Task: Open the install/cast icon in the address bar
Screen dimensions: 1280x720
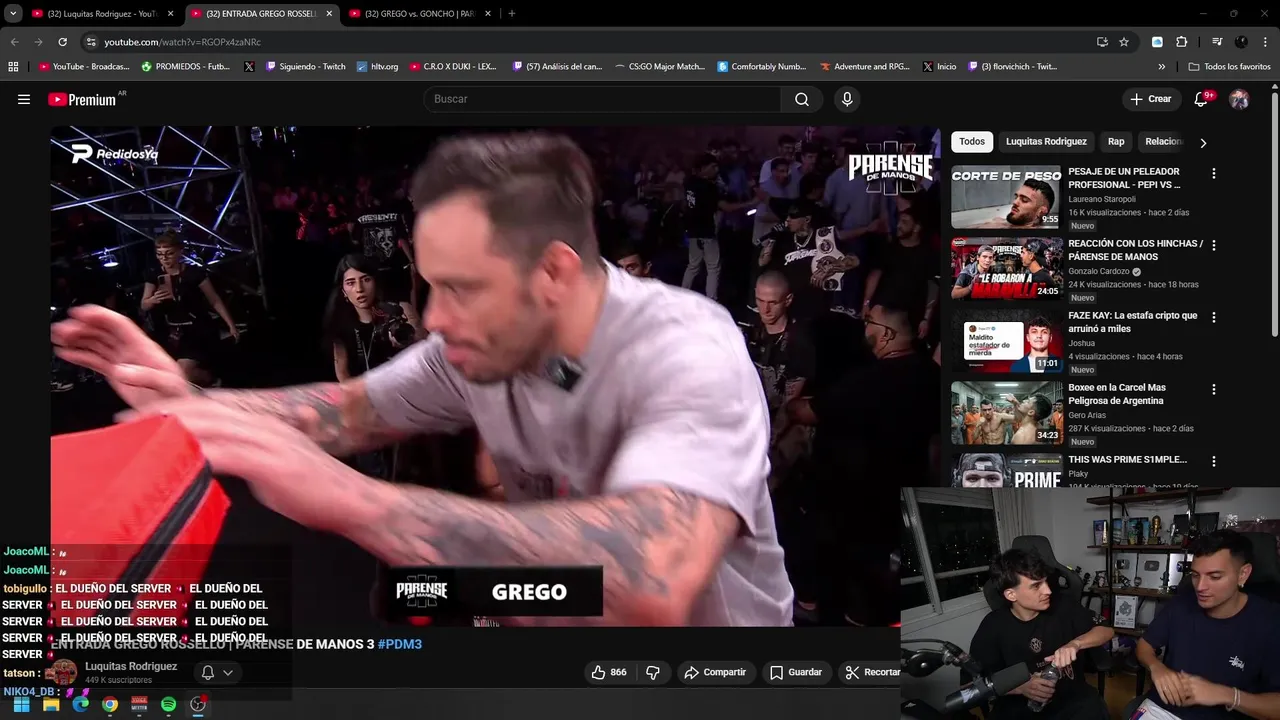Action: (1102, 42)
